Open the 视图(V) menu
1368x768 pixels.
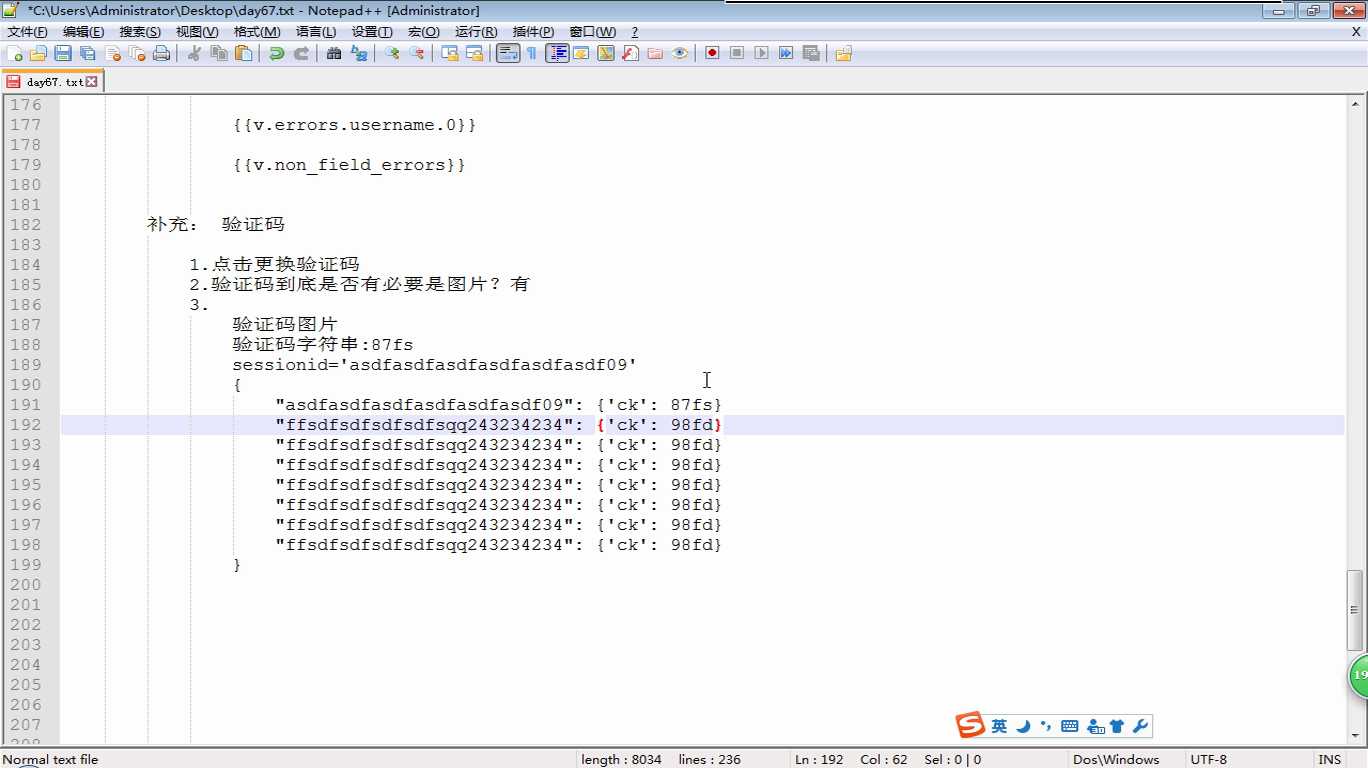coord(197,32)
